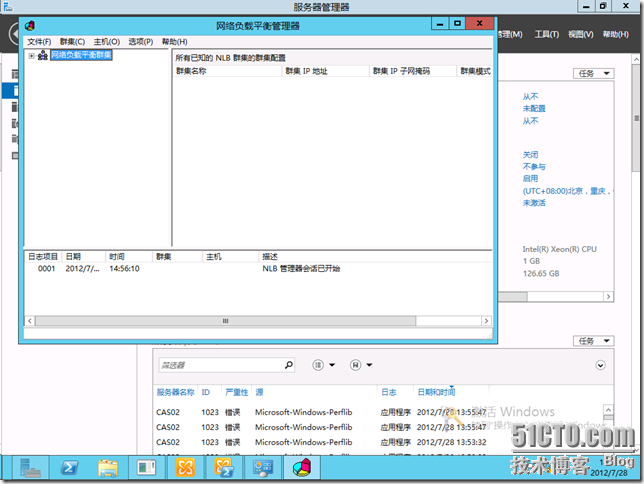This screenshot has width=644, height=484.
Task: Click the 日志项目 log column header
Action: pos(43,257)
